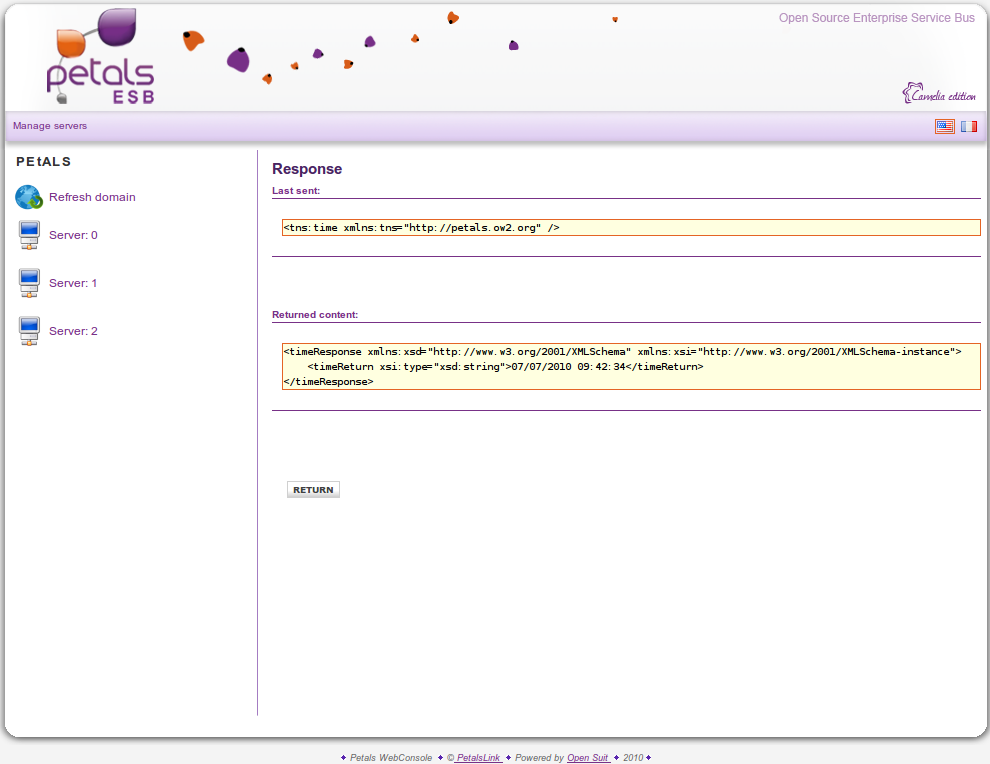Open the Manage servers menu
The width and height of the screenshot is (990, 764).
(x=50, y=126)
